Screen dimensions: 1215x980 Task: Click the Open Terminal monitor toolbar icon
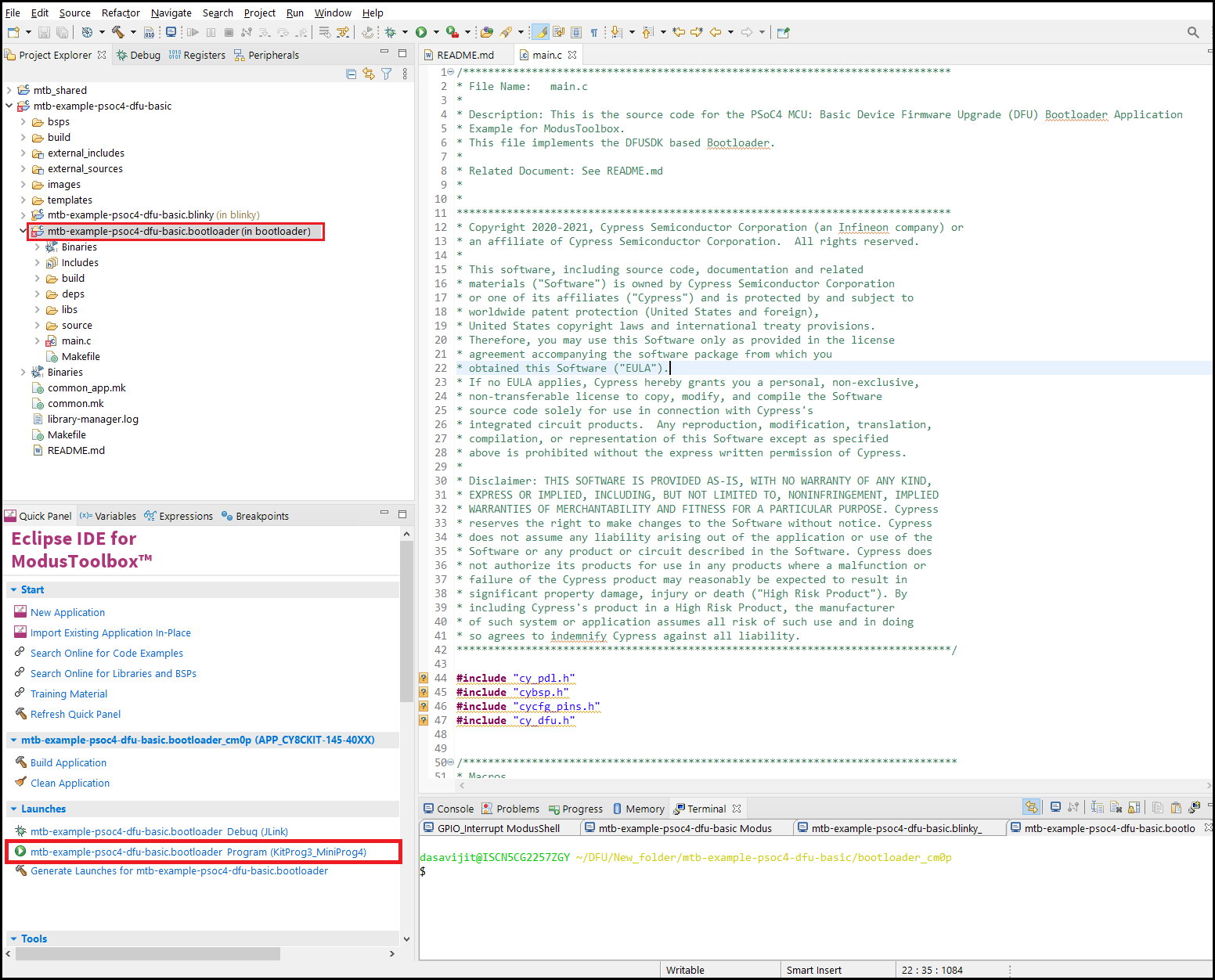click(171, 32)
